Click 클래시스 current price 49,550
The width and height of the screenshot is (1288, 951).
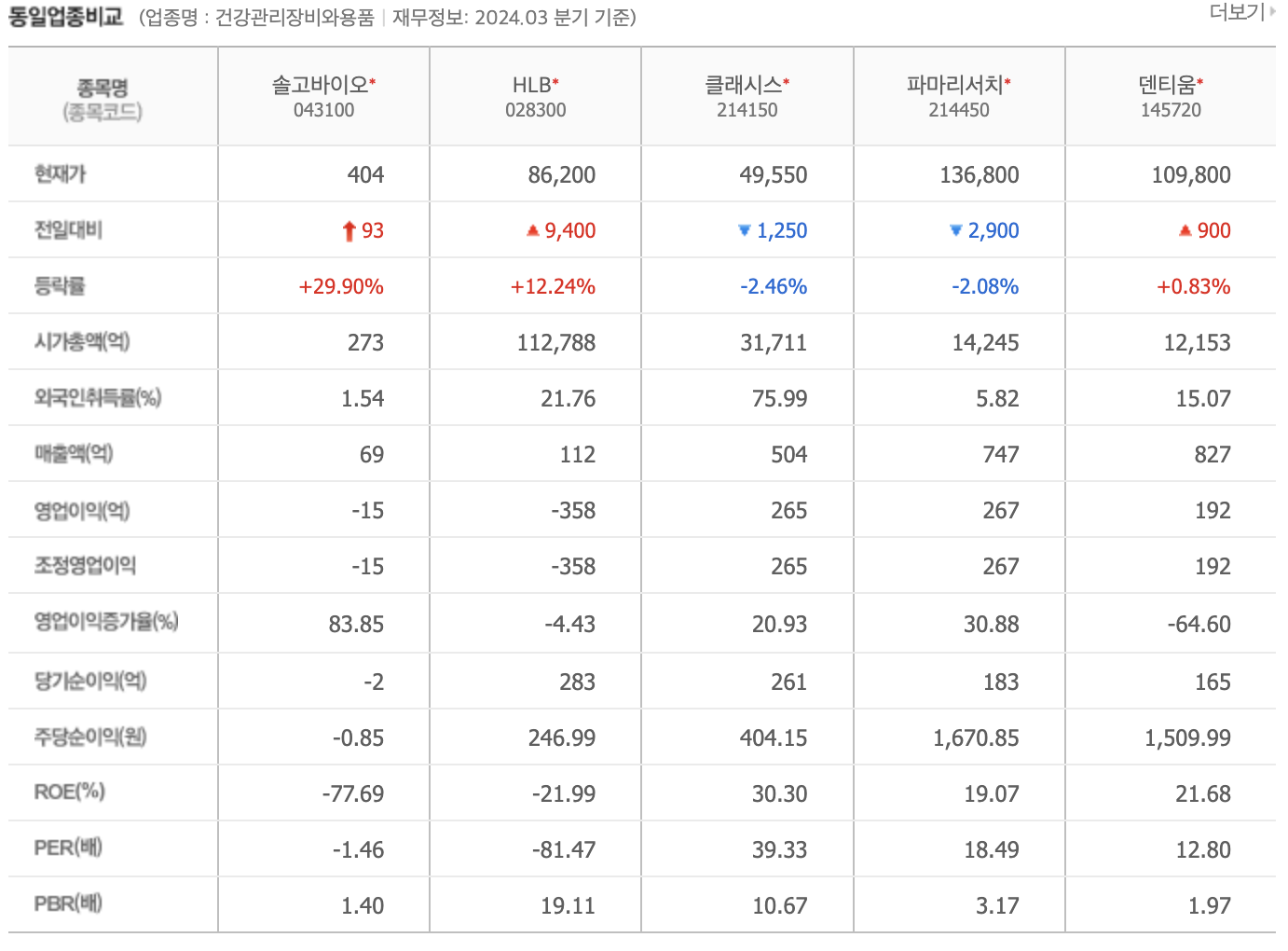(774, 174)
